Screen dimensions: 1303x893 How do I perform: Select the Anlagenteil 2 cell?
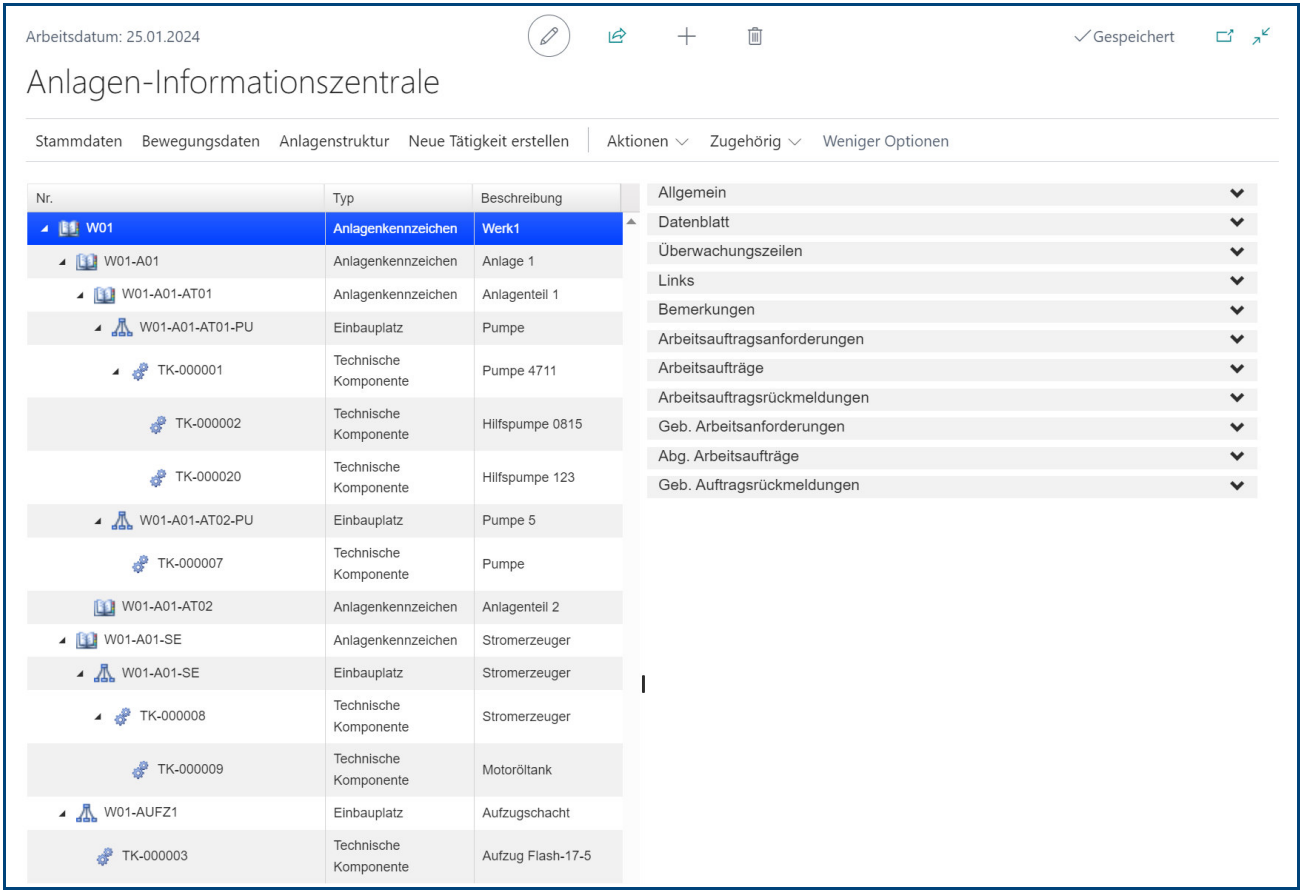pos(548,607)
